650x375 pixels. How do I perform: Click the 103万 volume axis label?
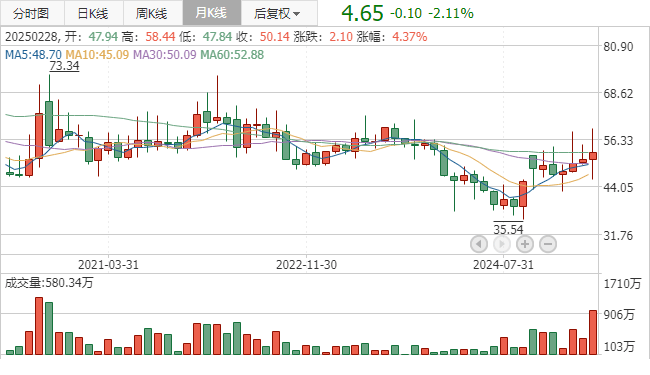pos(619,346)
